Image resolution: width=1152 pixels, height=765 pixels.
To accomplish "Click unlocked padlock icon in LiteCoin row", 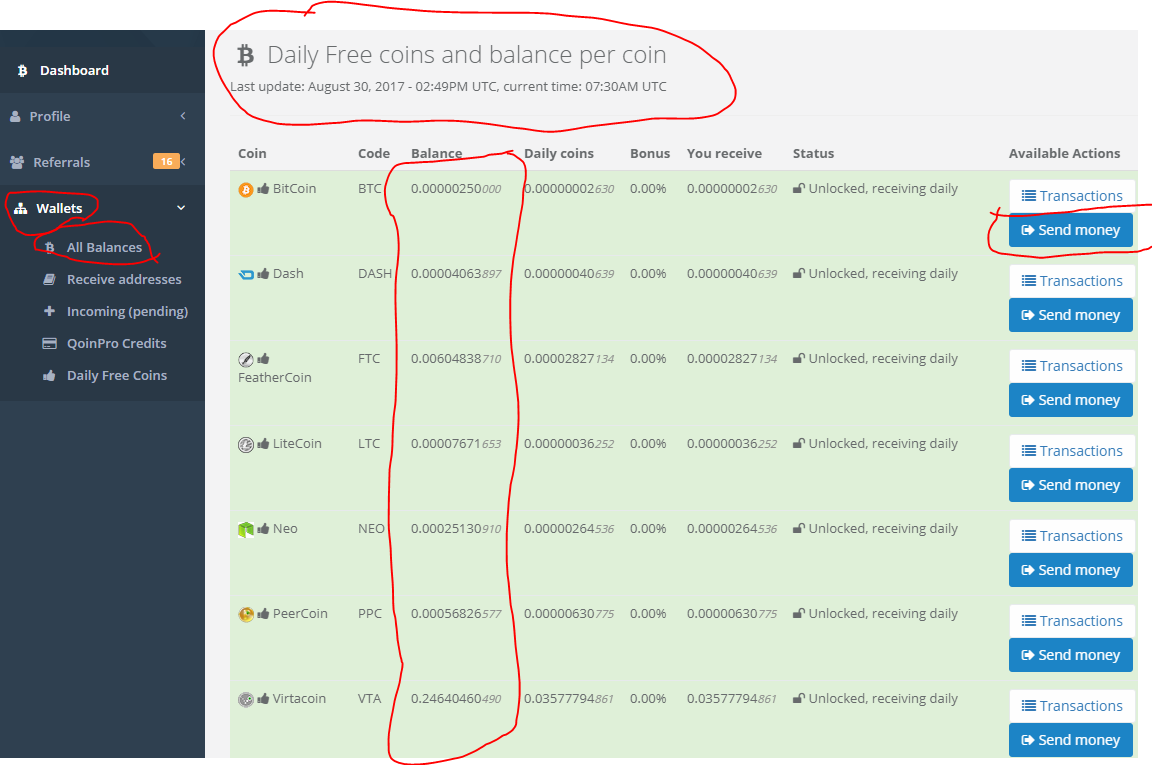I will 799,444.
